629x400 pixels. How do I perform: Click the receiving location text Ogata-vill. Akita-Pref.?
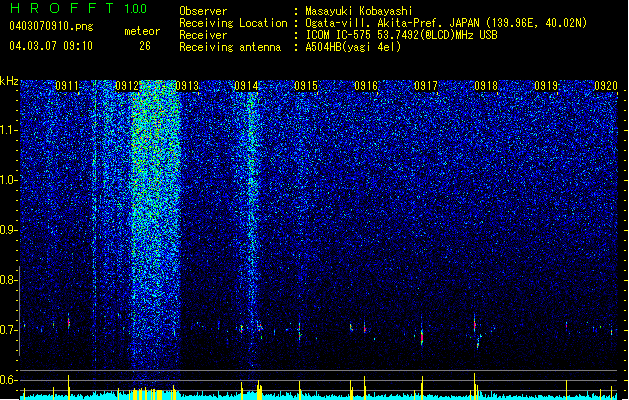(375, 23)
